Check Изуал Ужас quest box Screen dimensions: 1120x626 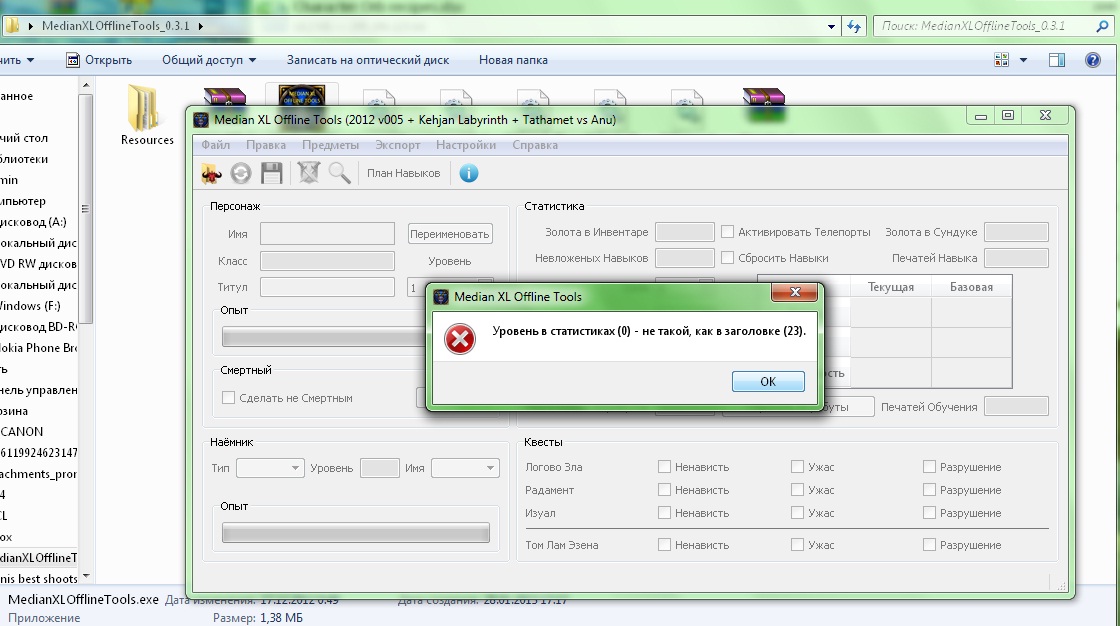[x=797, y=512]
